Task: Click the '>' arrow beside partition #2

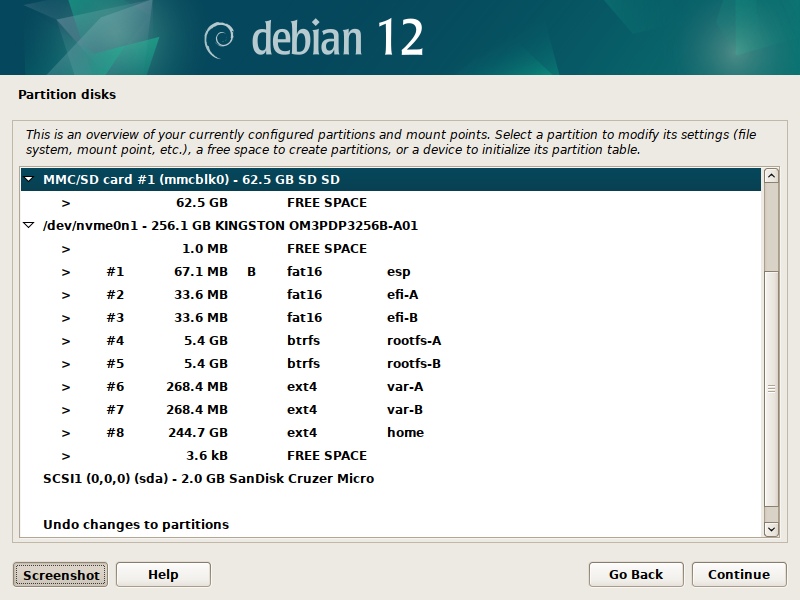Action: click(66, 295)
